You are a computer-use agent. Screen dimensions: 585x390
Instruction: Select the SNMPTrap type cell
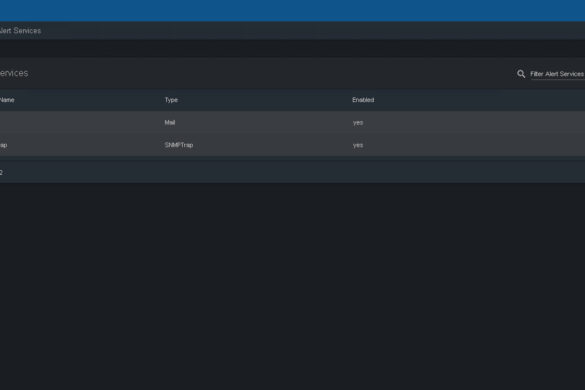point(179,145)
